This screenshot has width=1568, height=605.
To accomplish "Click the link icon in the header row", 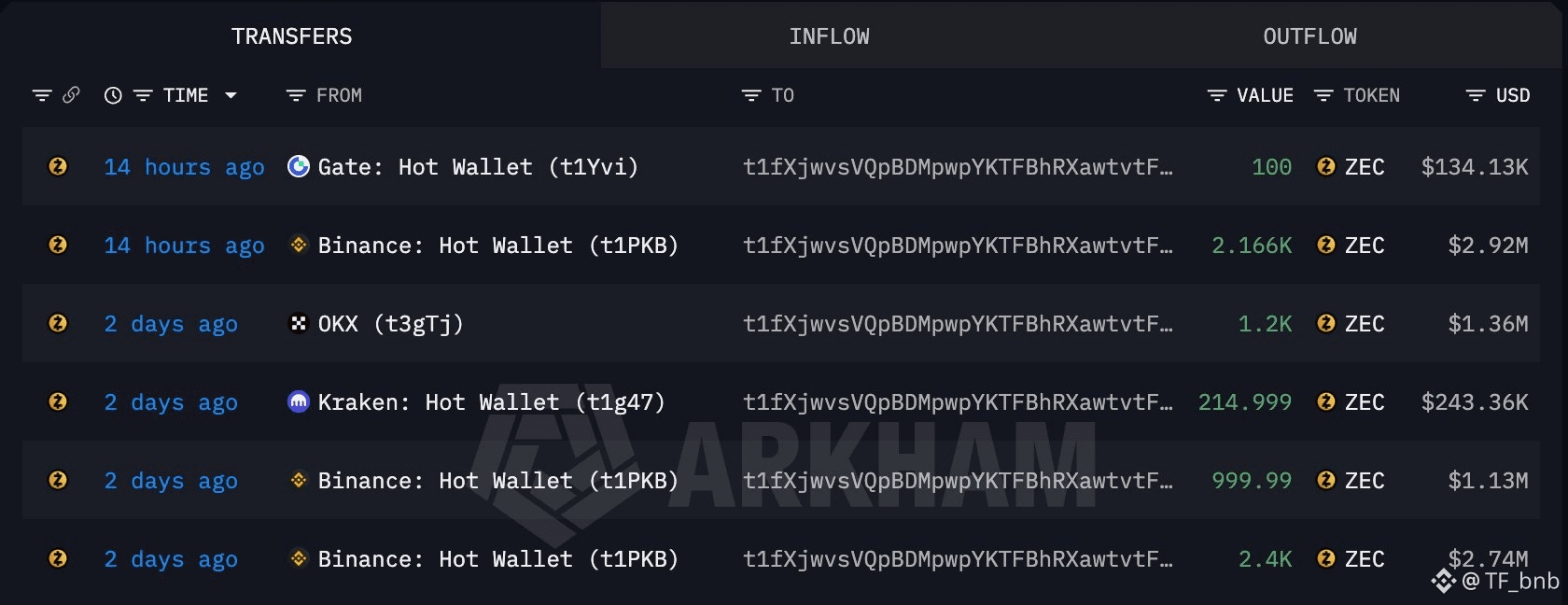I will click(71, 95).
